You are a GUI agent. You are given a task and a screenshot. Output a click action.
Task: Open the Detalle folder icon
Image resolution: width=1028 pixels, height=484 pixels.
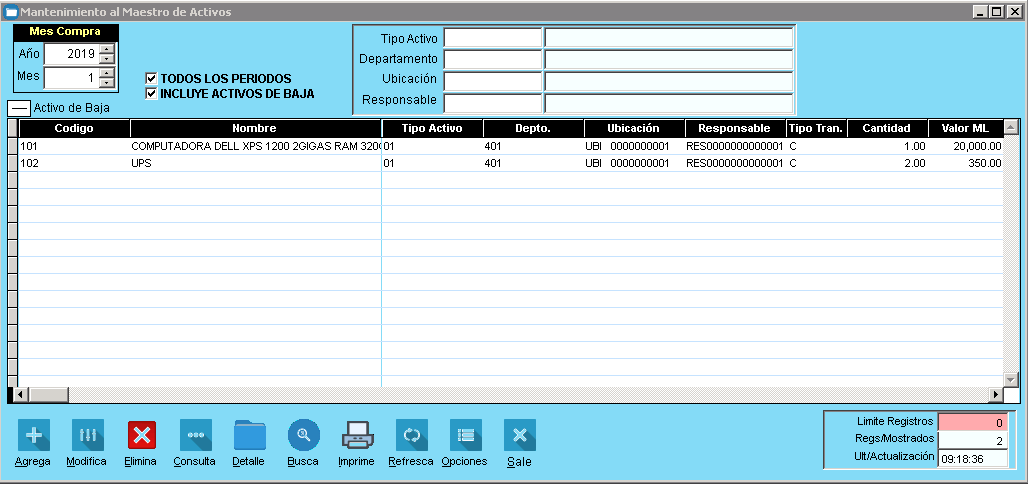click(x=249, y=436)
